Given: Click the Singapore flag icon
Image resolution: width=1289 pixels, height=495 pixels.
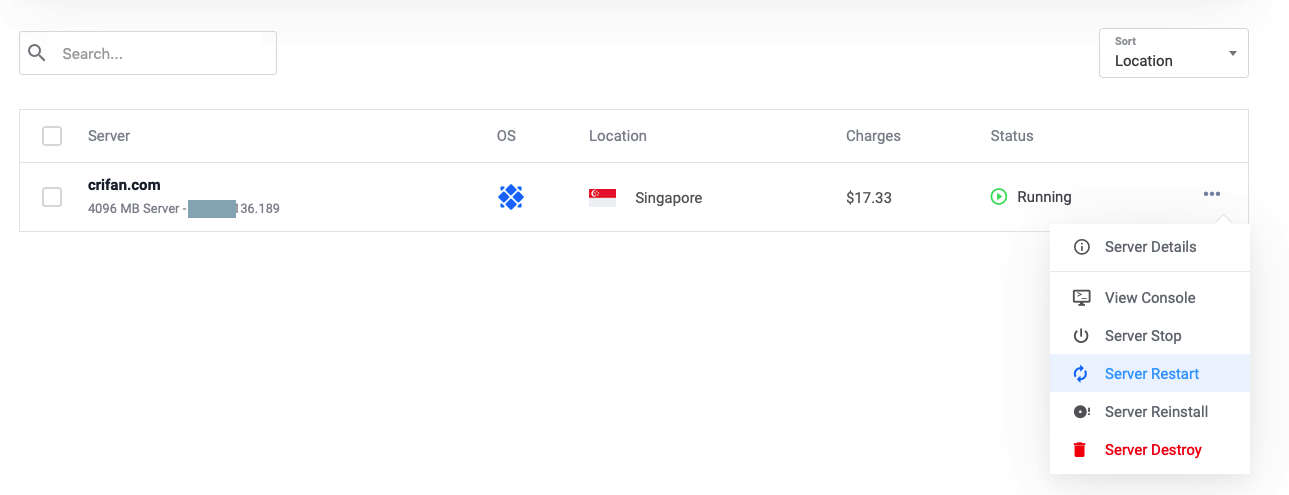Looking at the screenshot, I should pyautogui.click(x=602, y=197).
